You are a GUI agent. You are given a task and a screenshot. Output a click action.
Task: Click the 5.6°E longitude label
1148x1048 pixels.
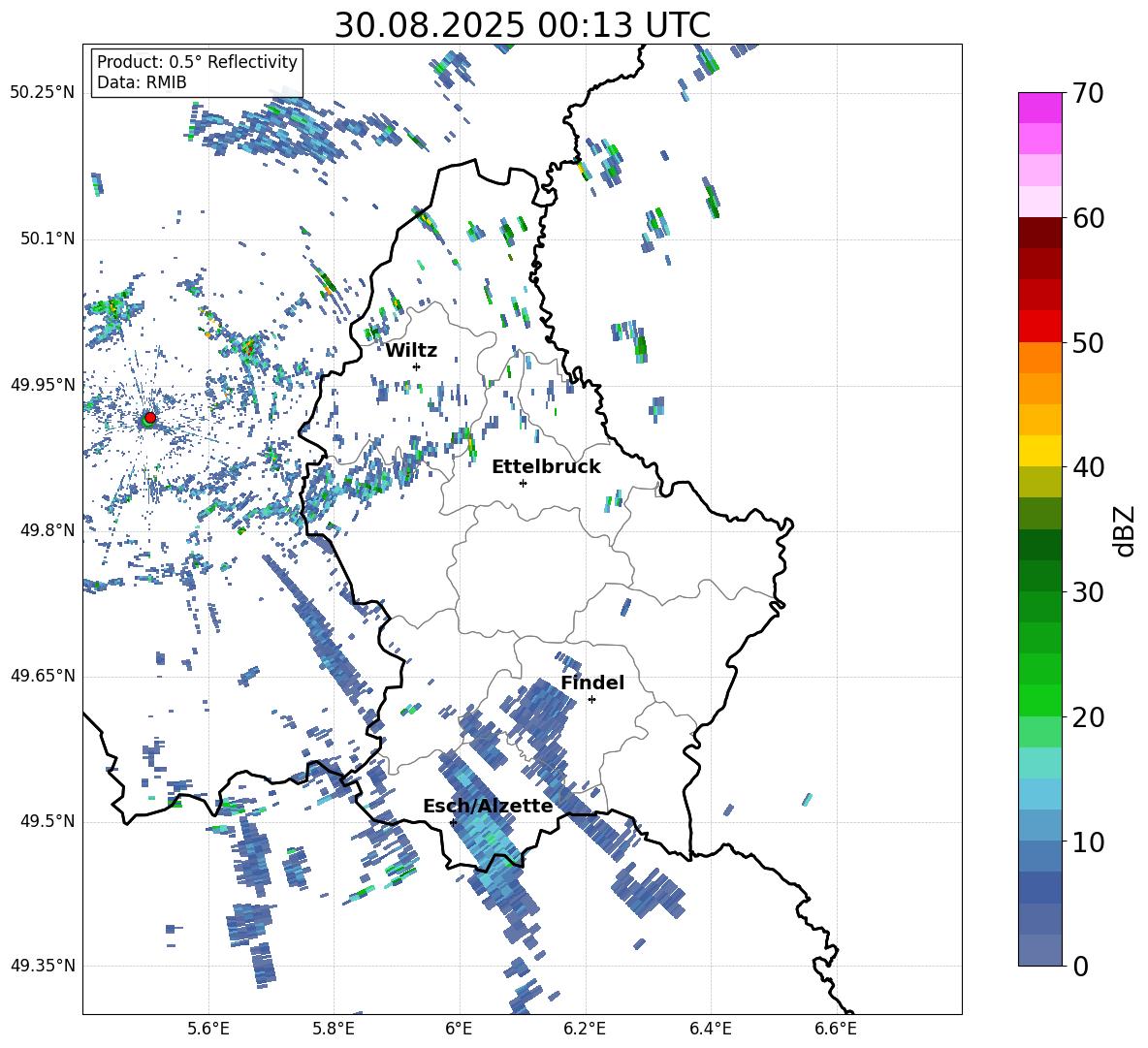click(x=208, y=1029)
